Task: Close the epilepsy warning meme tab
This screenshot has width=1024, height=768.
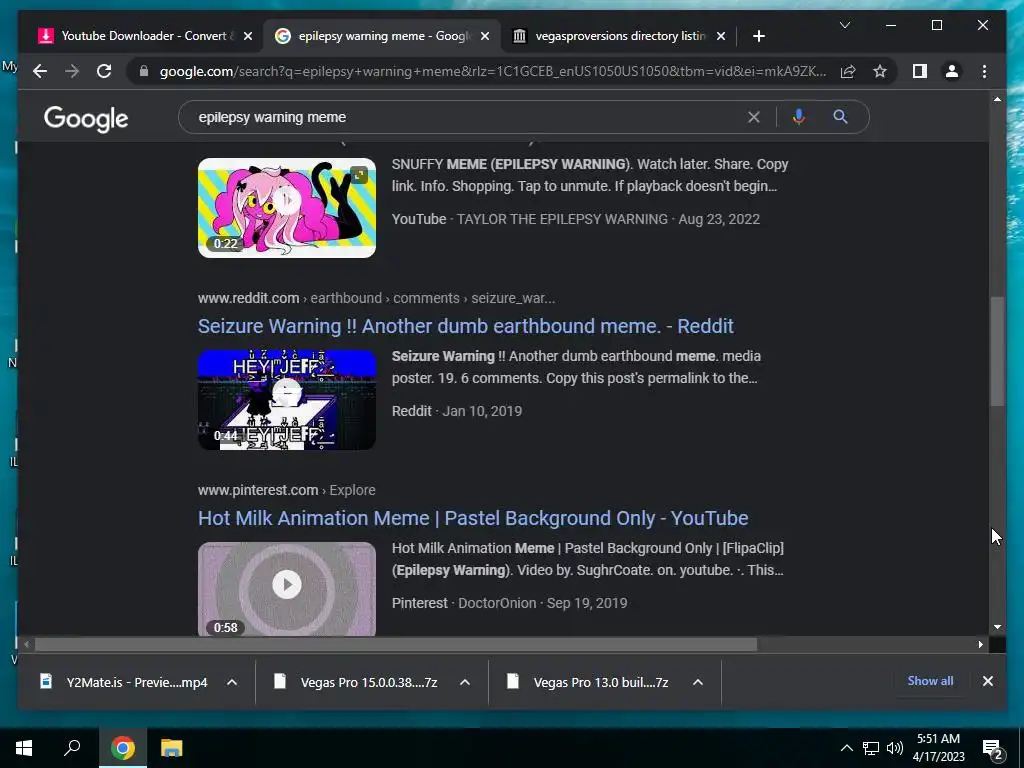Action: (x=485, y=36)
